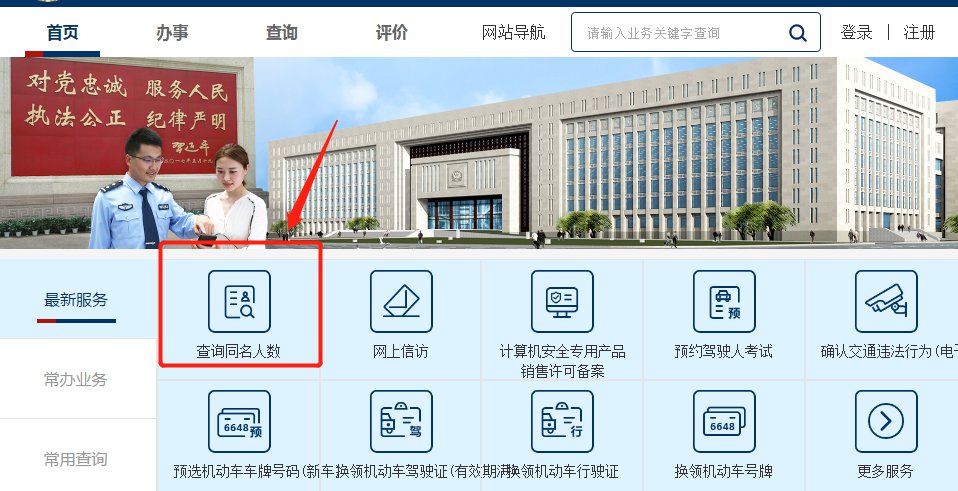Image resolution: width=958 pixels, height=491 pixels.
Task: Click the 注册 link
Action: tap(920, 32)
